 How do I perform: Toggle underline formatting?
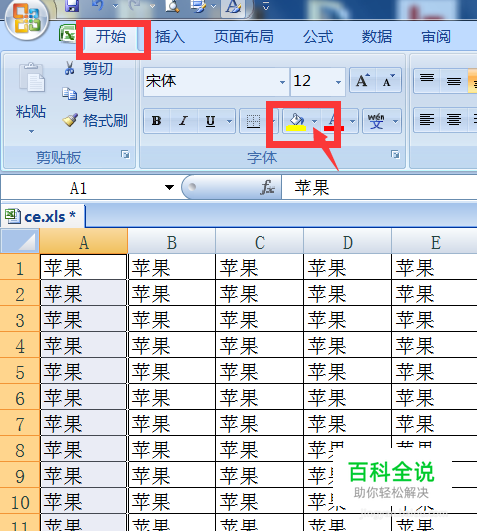tap(210, 121)
